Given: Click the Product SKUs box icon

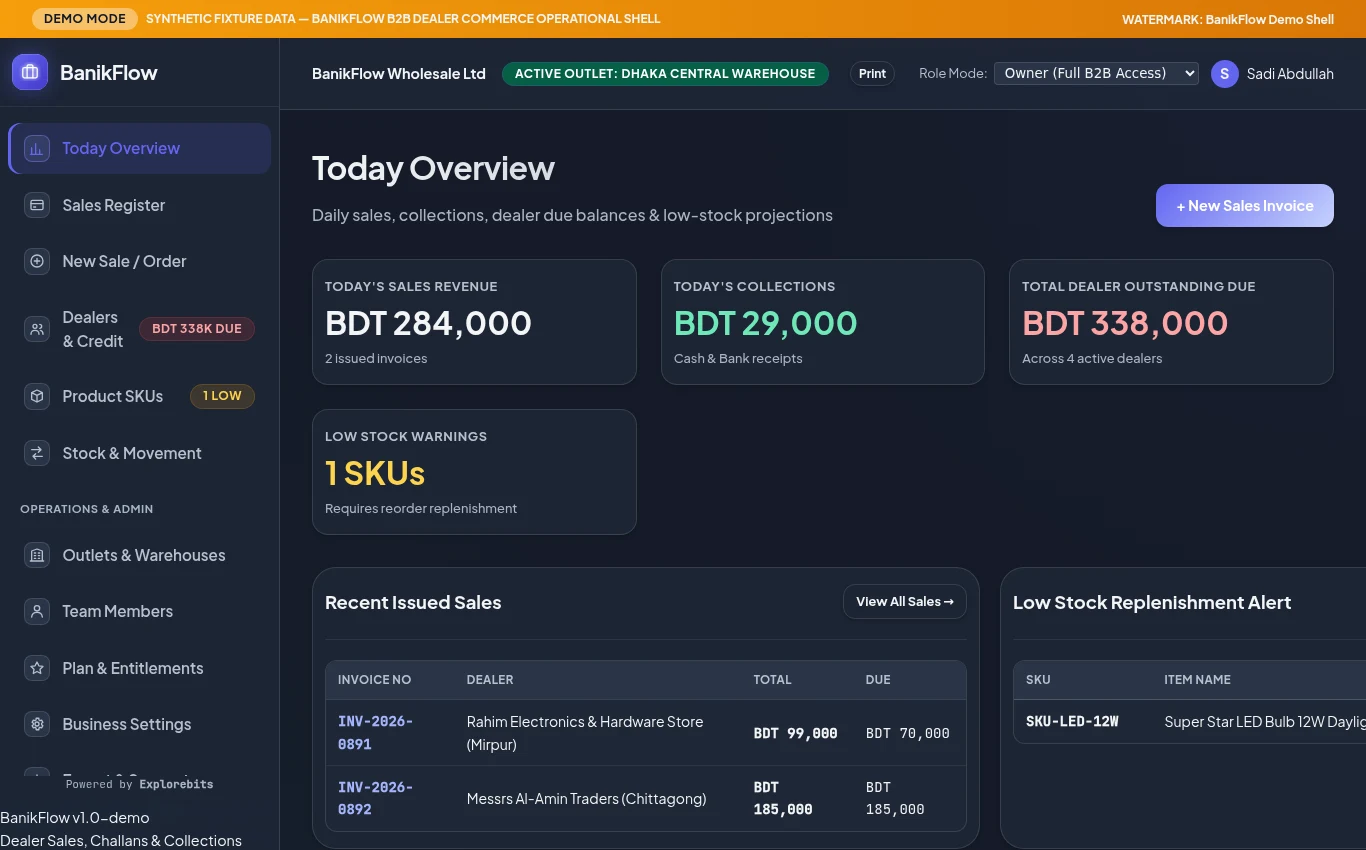Looking at the screenshot, I should (x=37, y=396).
